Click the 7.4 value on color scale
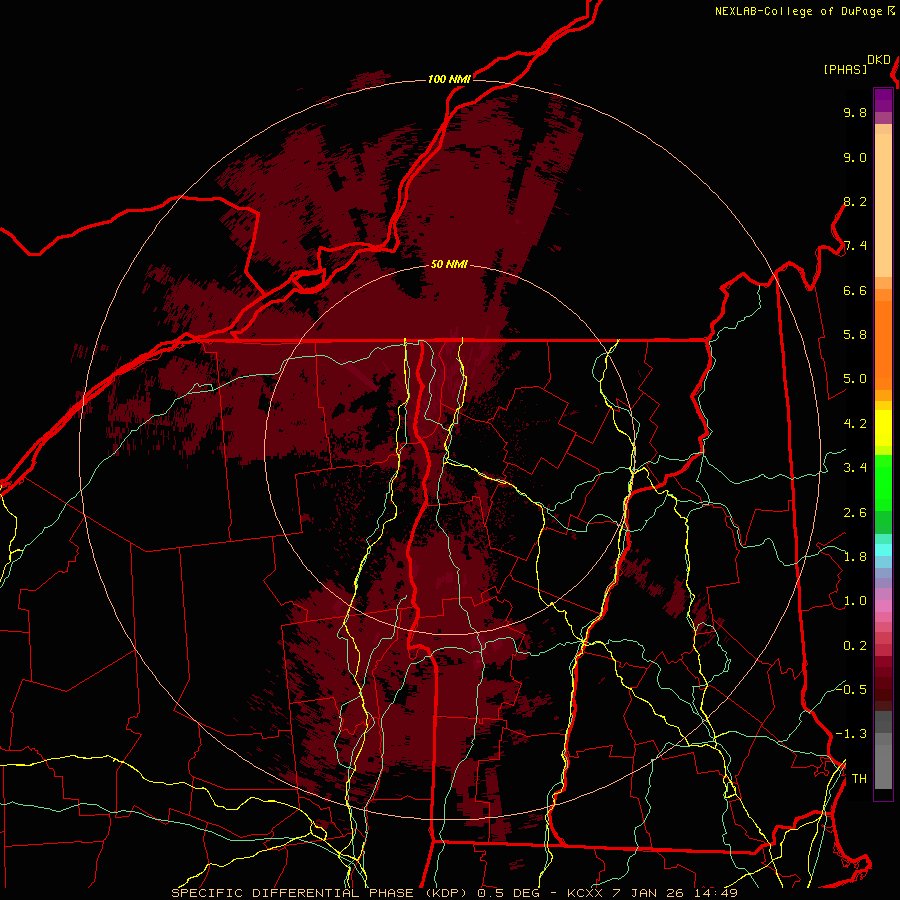 point(855,246)
